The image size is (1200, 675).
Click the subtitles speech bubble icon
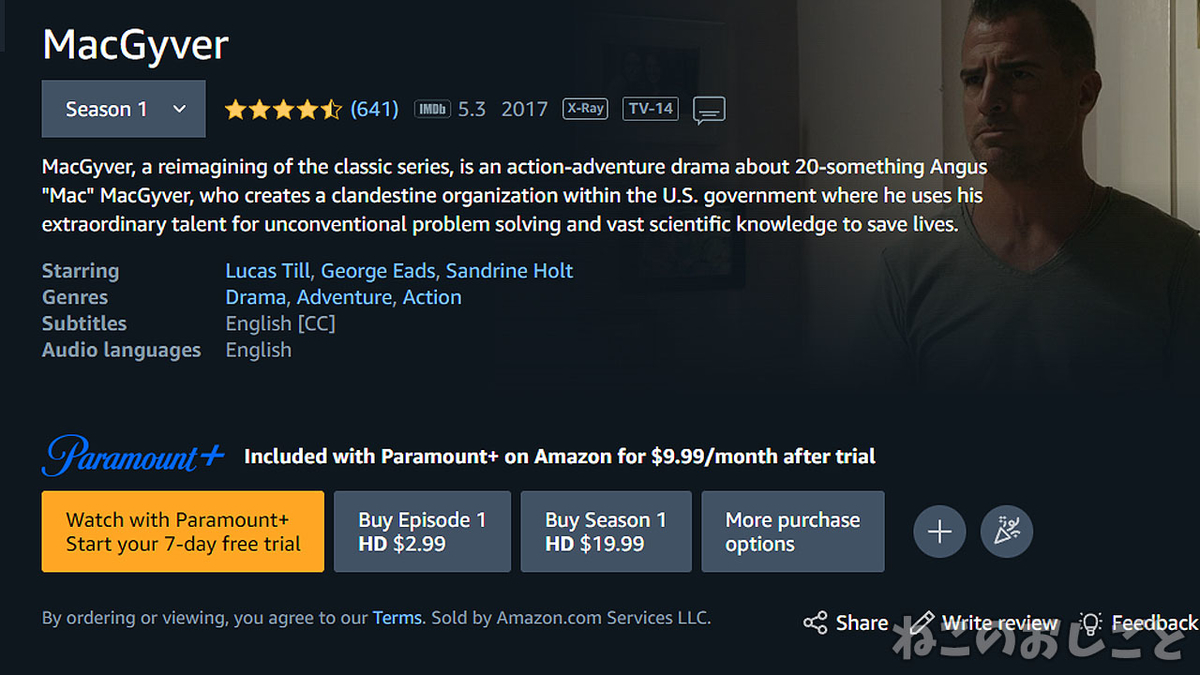point(709,109)
